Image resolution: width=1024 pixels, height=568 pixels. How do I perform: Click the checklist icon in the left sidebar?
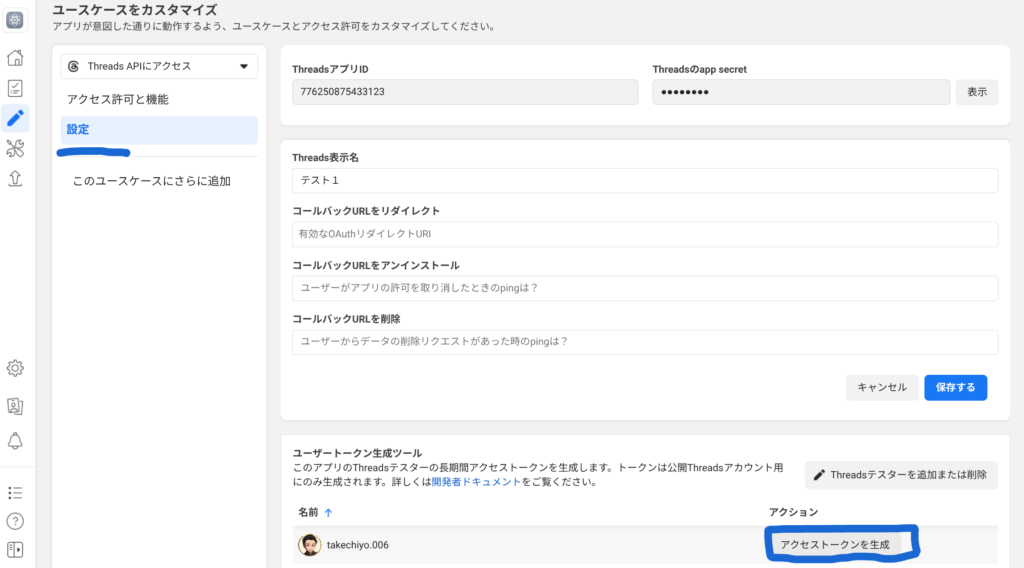15,88
